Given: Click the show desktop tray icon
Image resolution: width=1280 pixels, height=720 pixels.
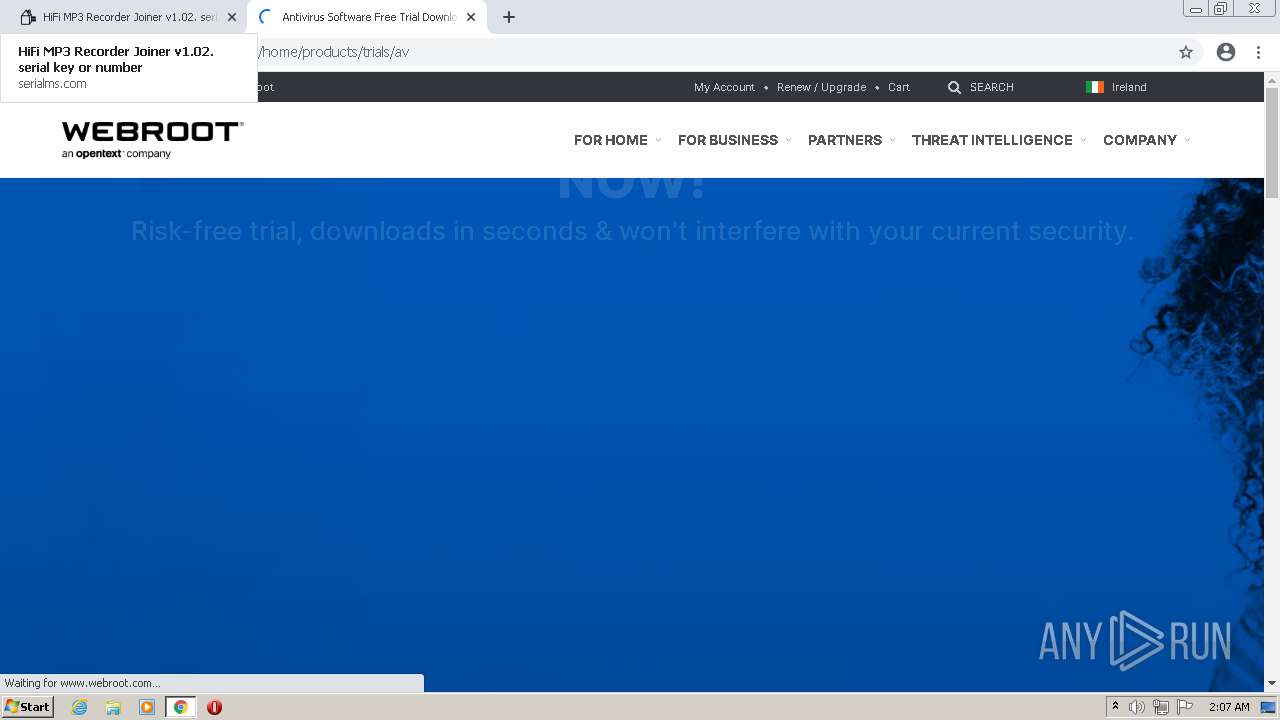Looking at the screenshot, I should [1268, 707].
